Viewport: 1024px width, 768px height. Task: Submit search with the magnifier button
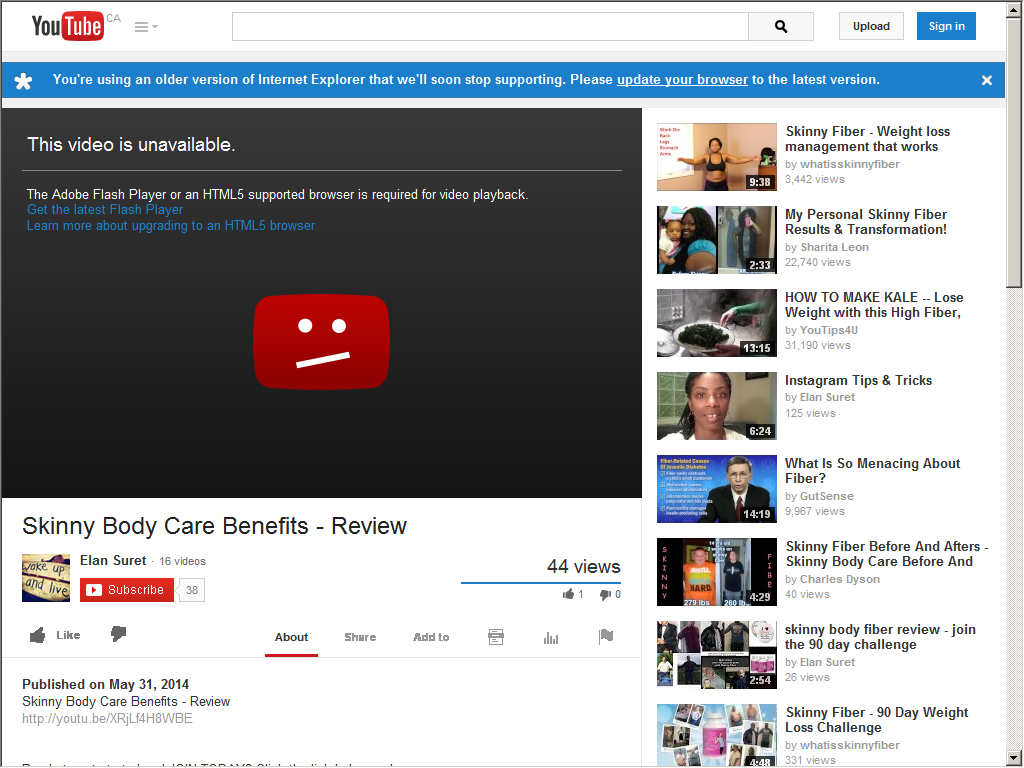coord(781,26)
